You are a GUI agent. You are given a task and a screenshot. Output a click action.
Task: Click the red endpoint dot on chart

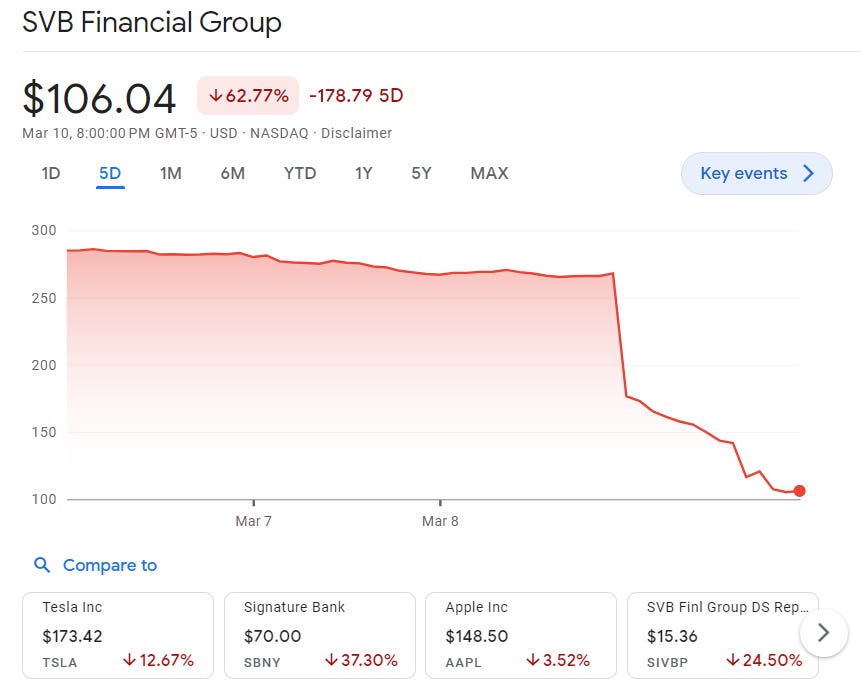799,491
